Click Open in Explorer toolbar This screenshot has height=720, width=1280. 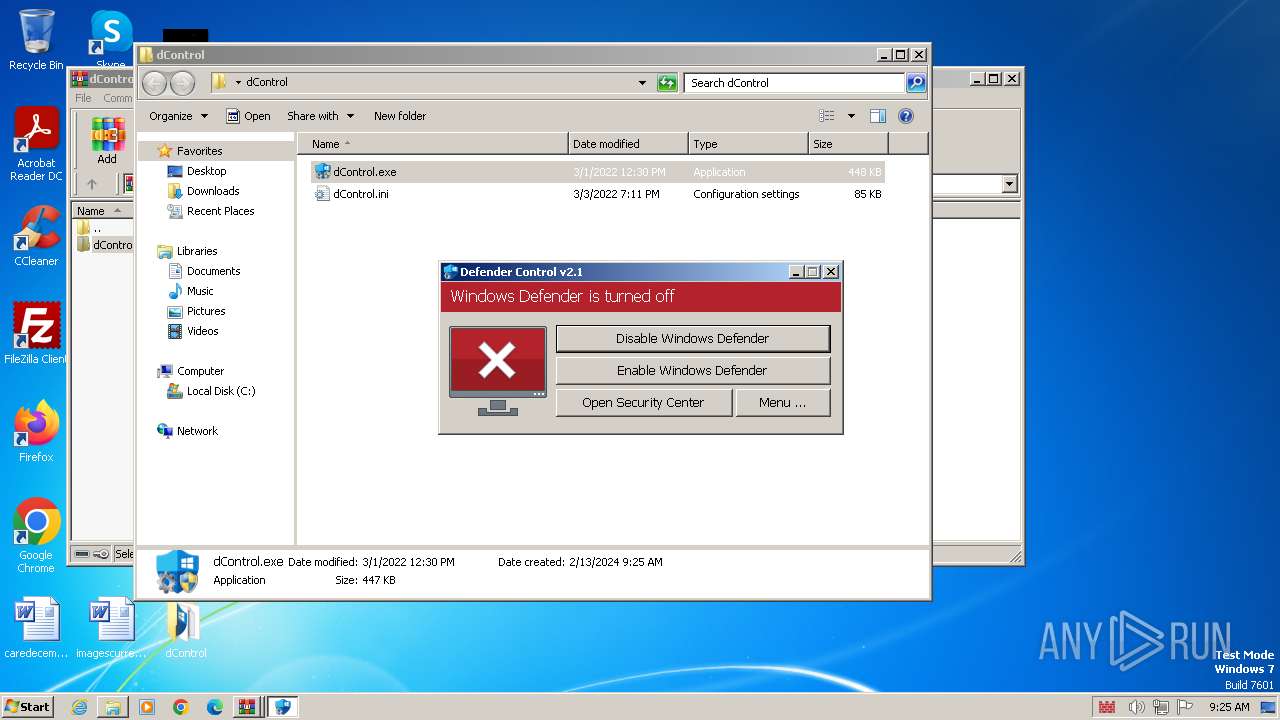click(x=248, y=116)
